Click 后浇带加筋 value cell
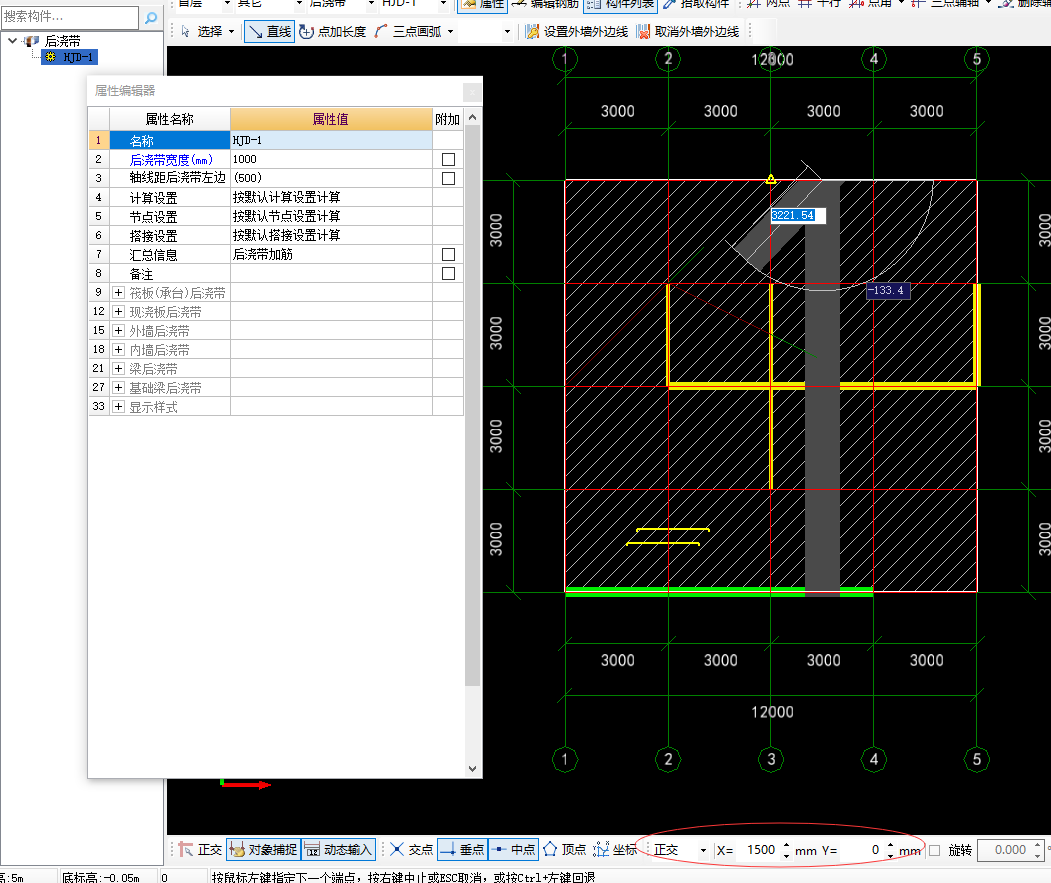The image size is (1051, 883). 331,255
